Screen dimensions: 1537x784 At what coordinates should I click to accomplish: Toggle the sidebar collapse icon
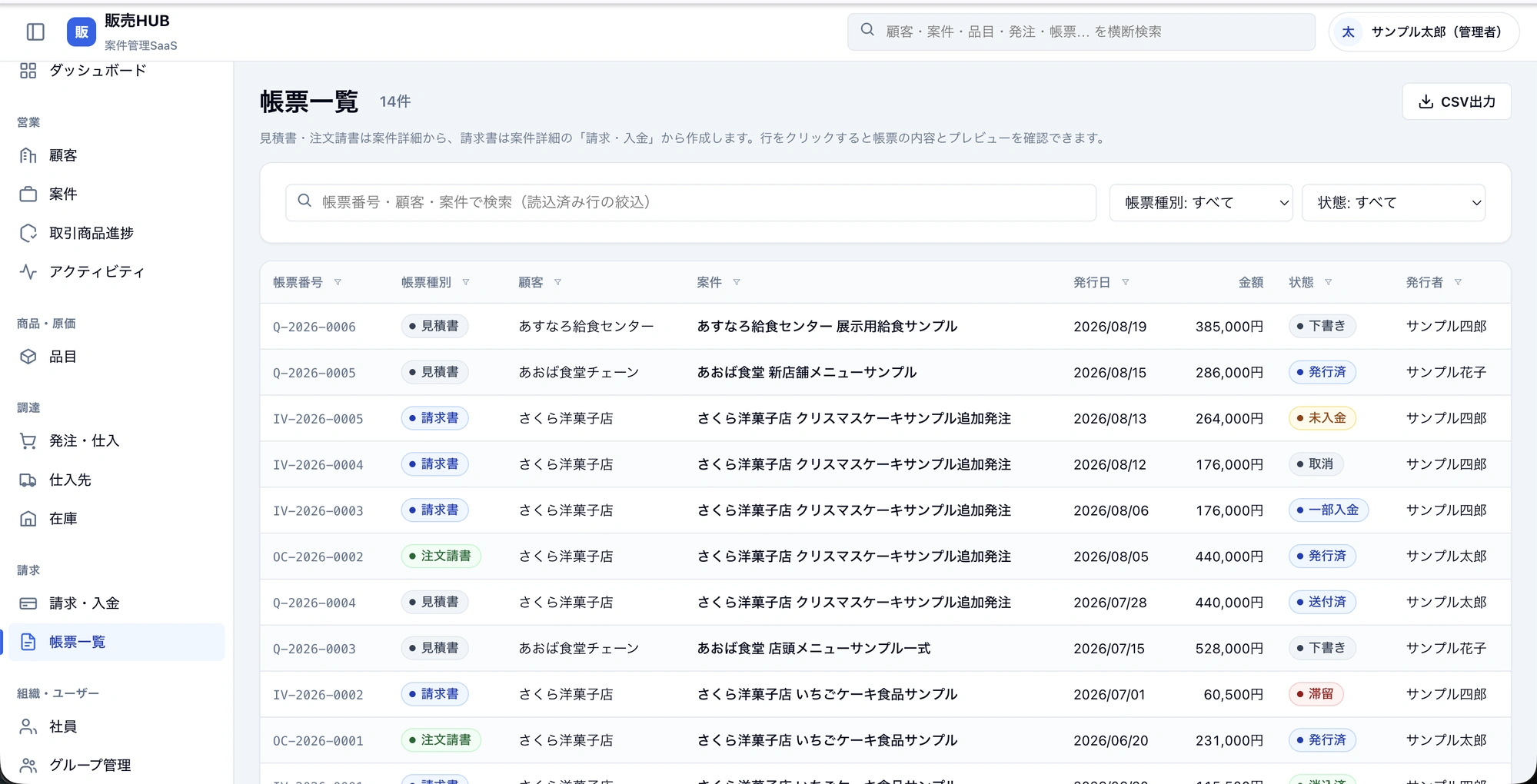click(x=35, y=32)
